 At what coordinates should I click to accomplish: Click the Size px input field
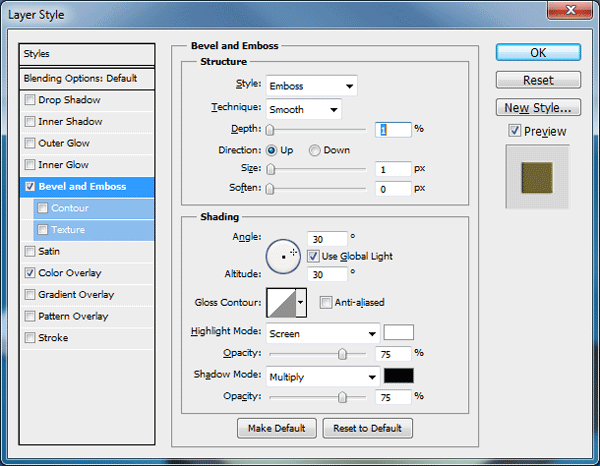[393, 169]
